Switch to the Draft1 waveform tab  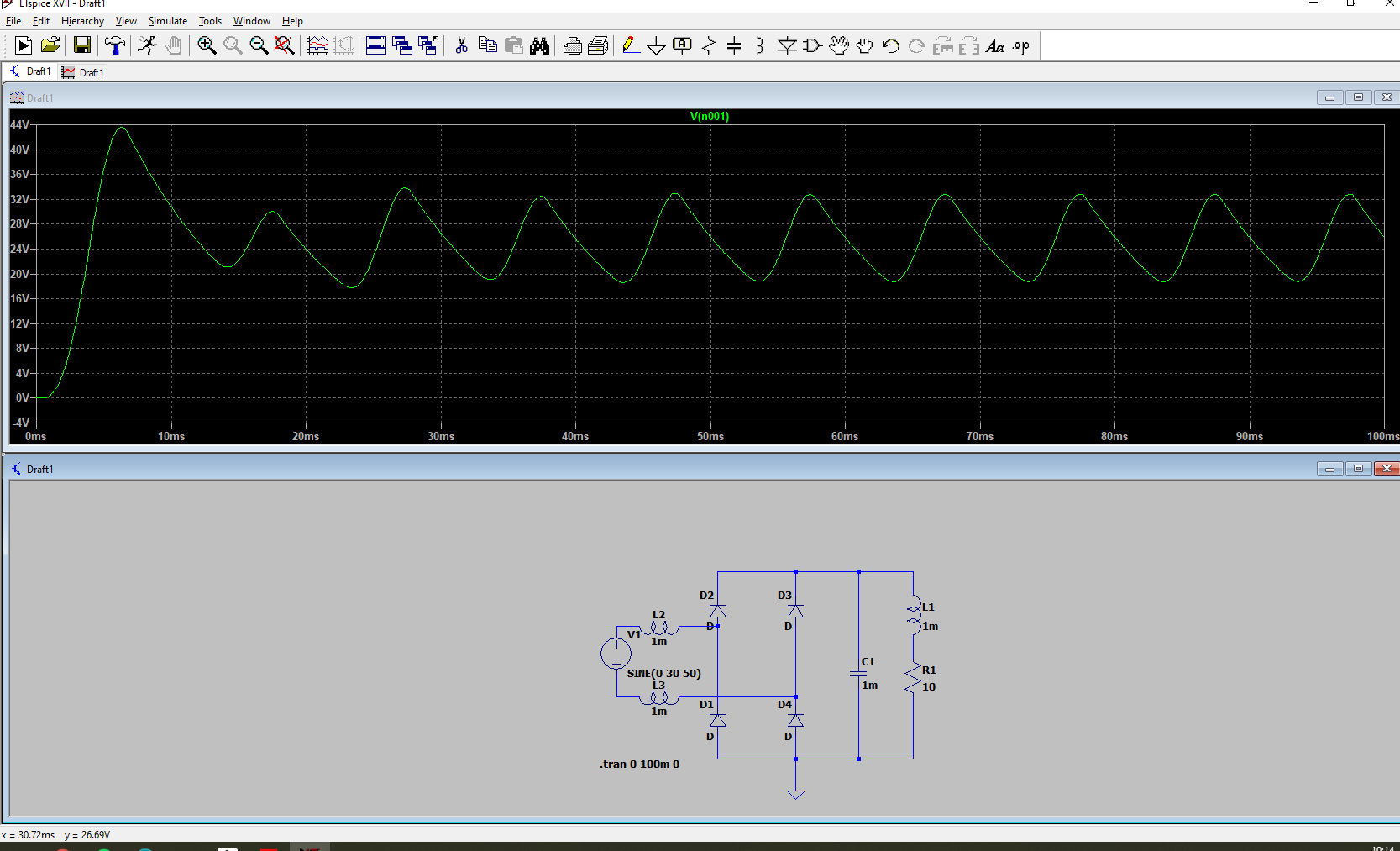pos(83,72)
